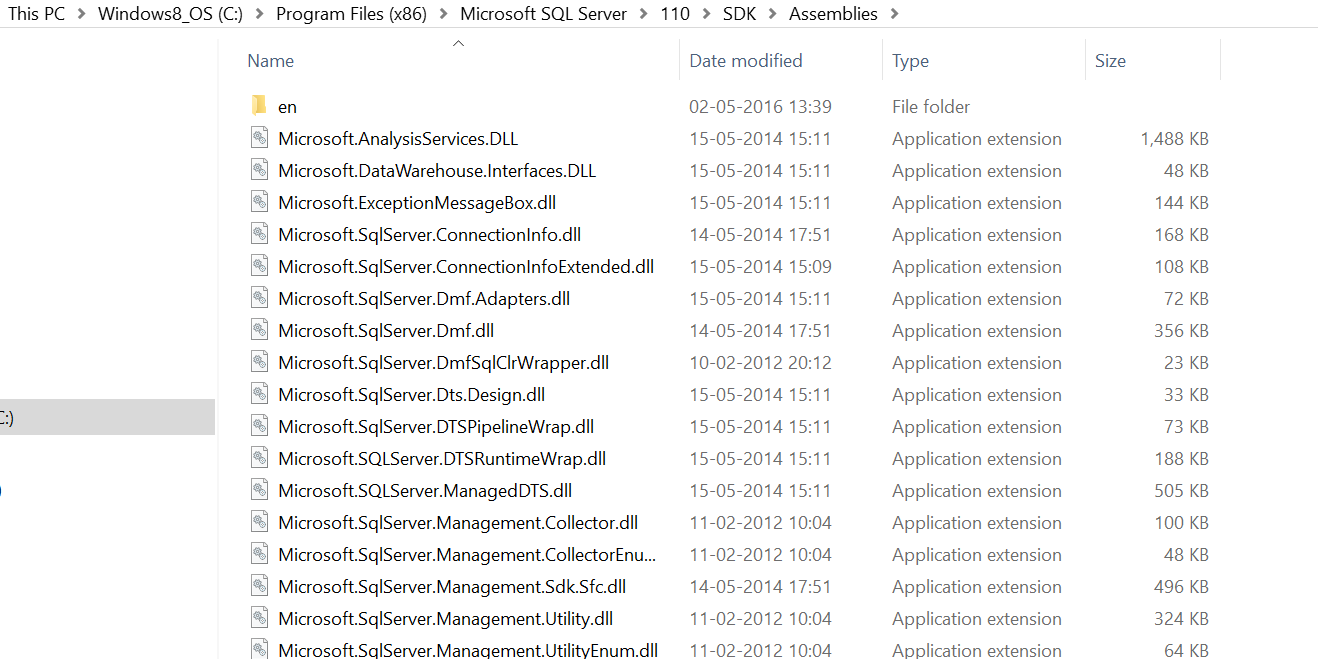Screen dimensions: 1318x659
Task: Click the 10-02-2012 20:12 date entry
Action: click(x=760, y=363)
